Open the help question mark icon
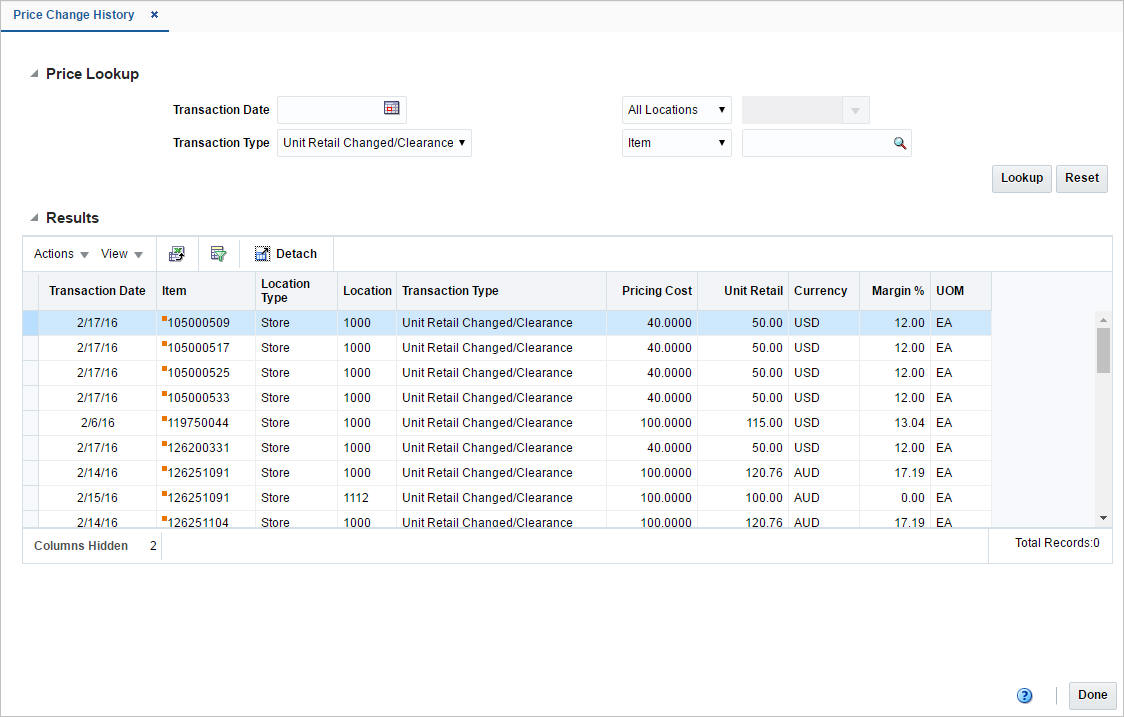Image resolution: width=1124 pixels, height=717 pixels. (1024, 695)
